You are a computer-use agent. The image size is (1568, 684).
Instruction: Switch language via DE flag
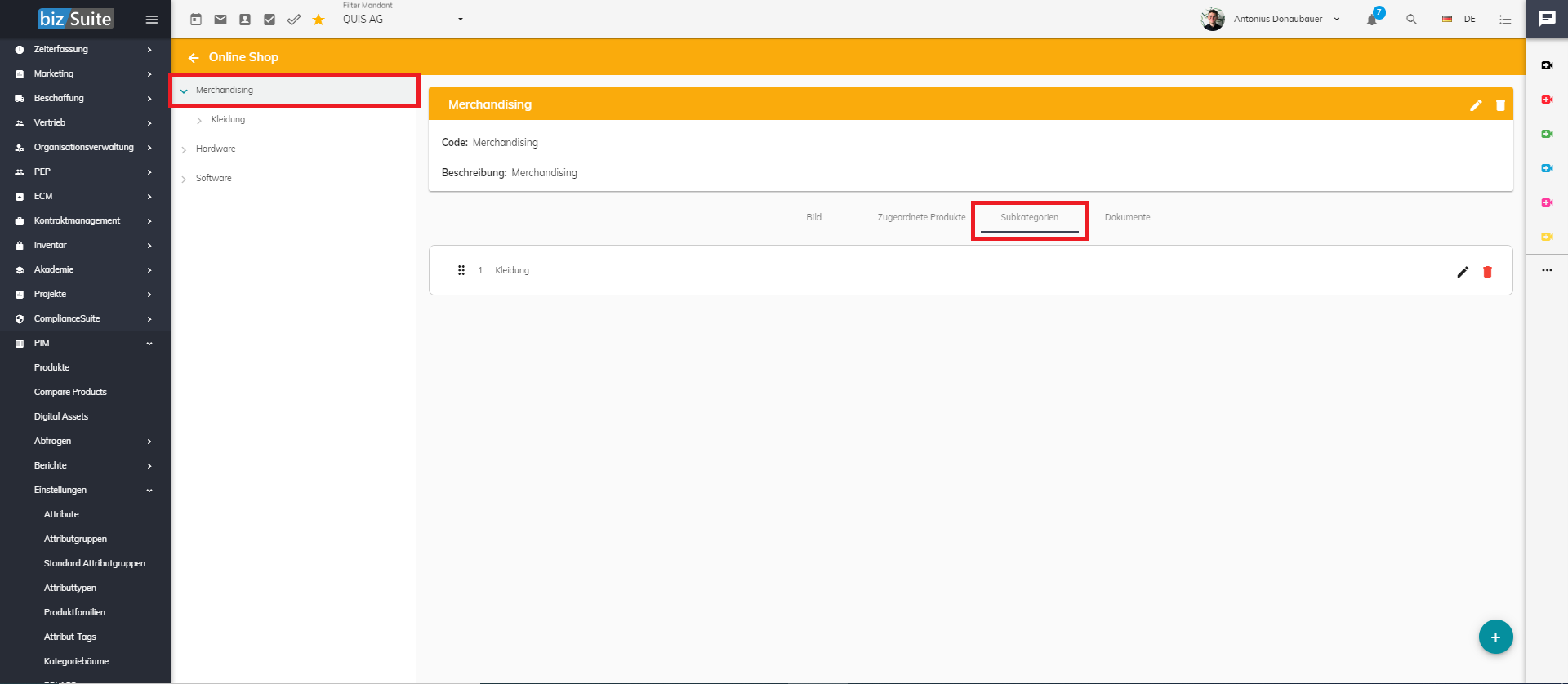[1459, 19]
